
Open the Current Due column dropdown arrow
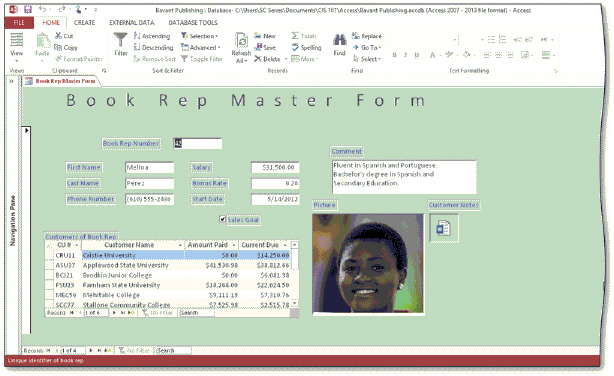tap(285, 245)
